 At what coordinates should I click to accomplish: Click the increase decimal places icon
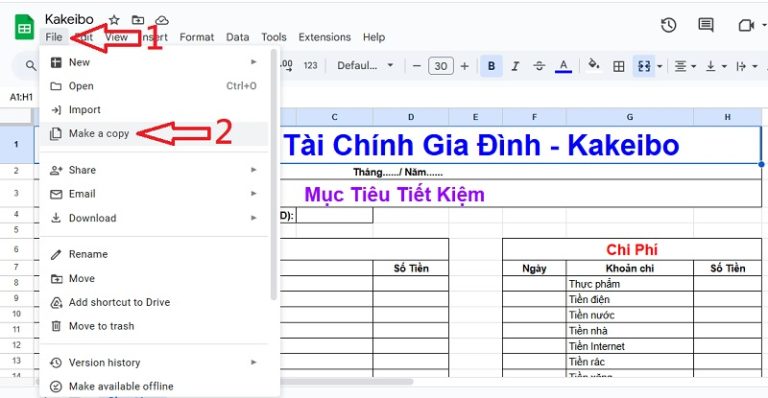point(287,66)
